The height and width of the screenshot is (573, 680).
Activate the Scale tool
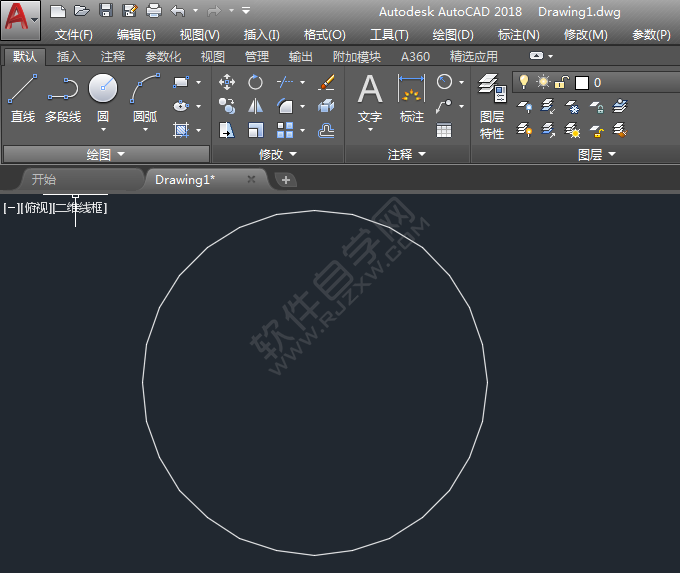point(255,130)
